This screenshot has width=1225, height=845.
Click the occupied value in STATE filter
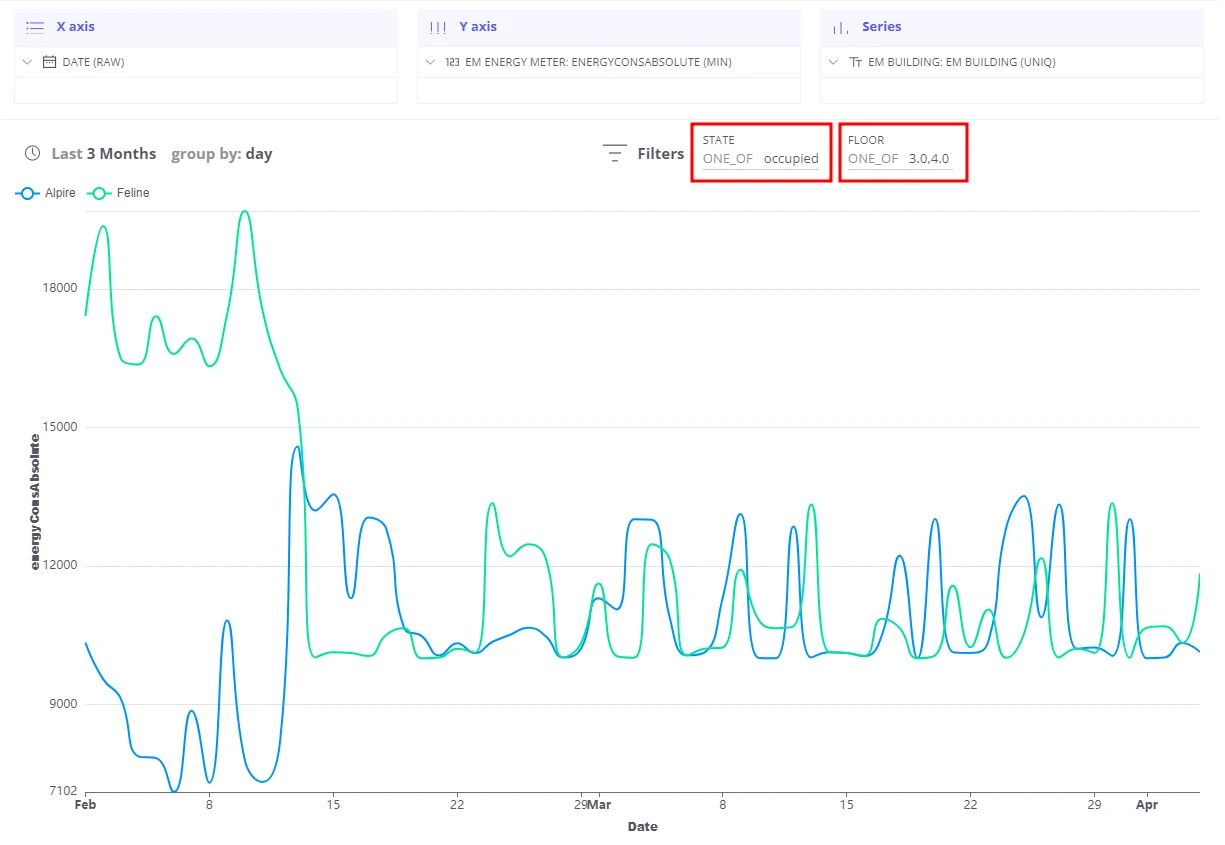coord(791,159)
